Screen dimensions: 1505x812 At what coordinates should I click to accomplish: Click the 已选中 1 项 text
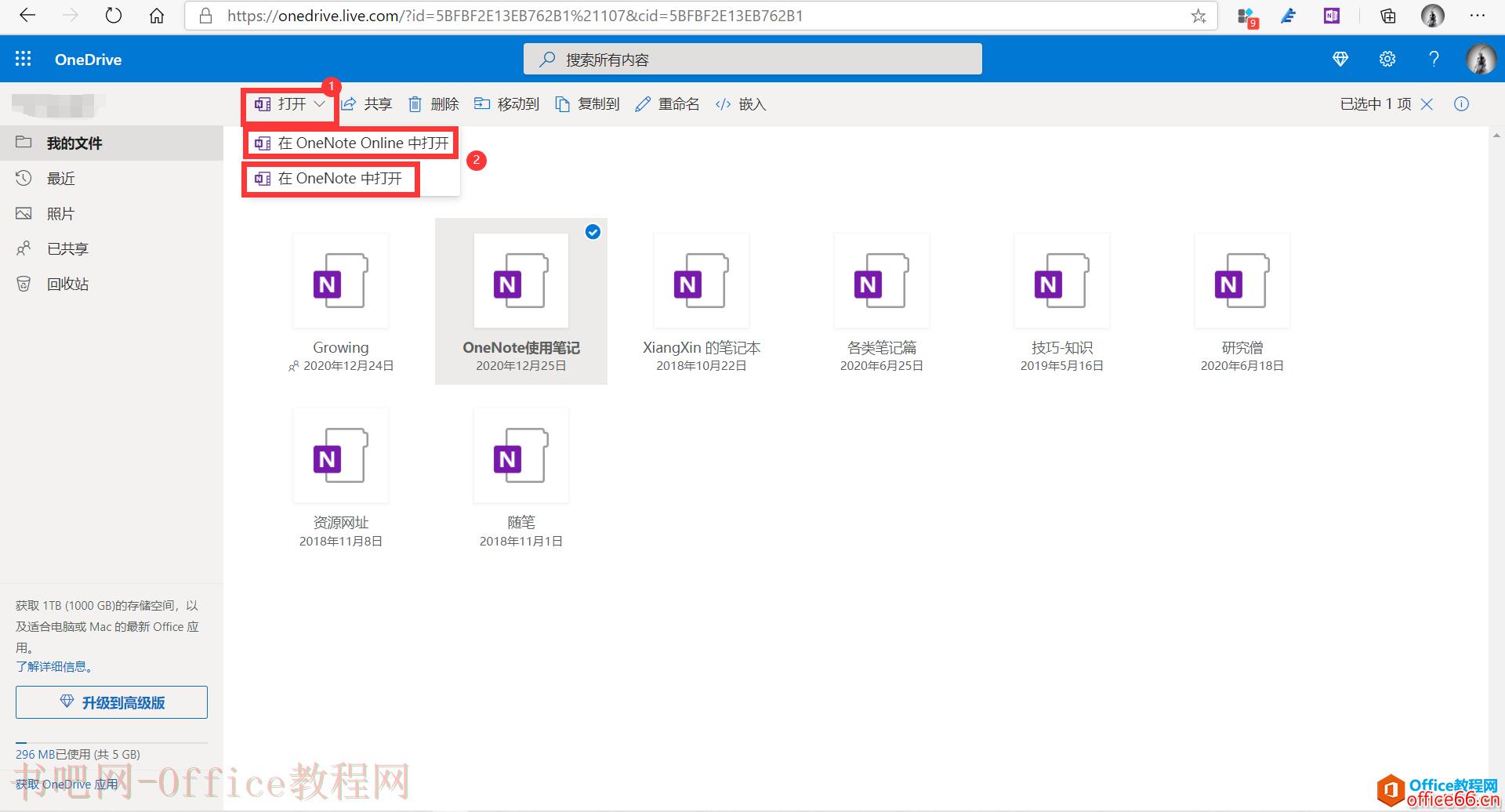pos(1376,104)
